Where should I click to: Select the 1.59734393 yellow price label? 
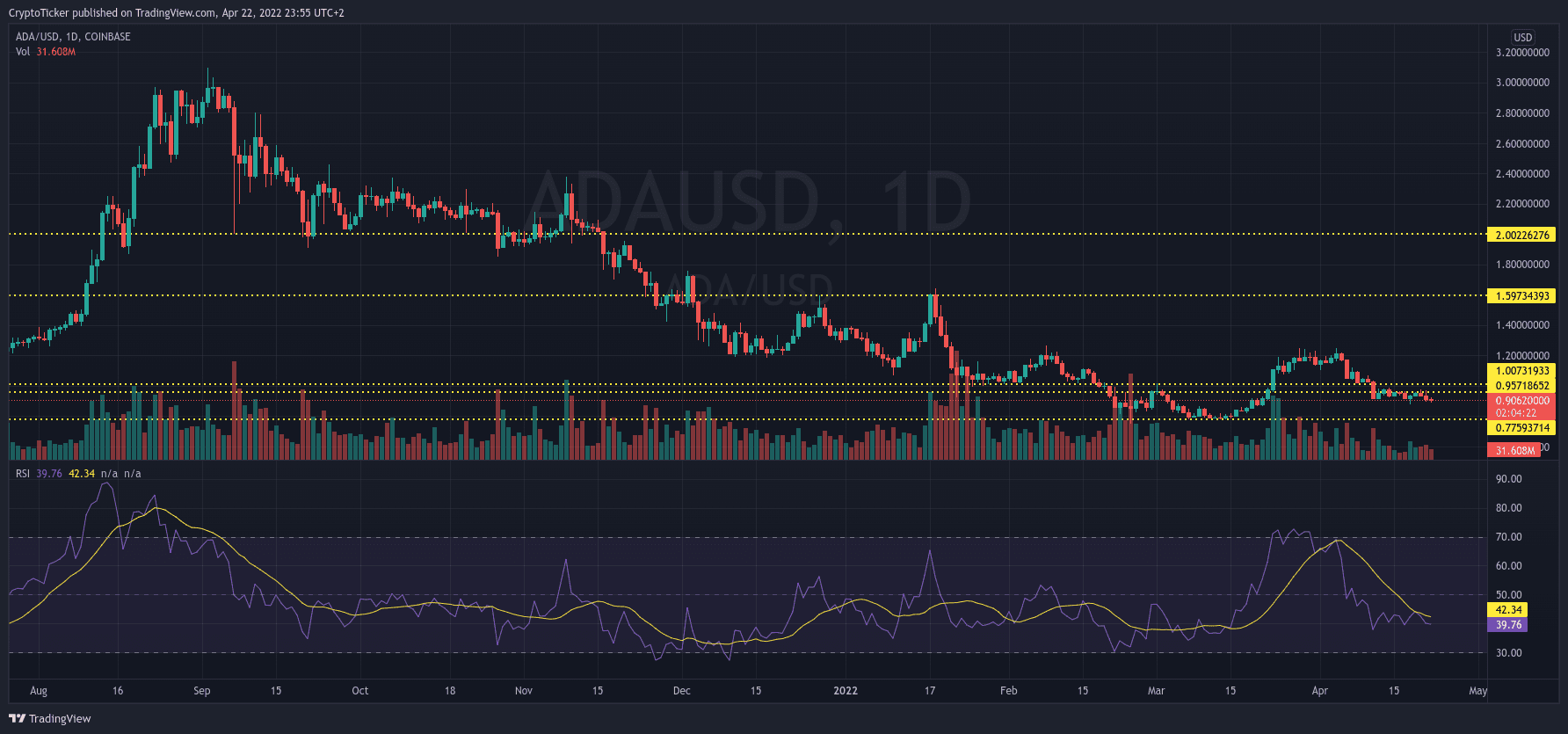[1521, 296]
